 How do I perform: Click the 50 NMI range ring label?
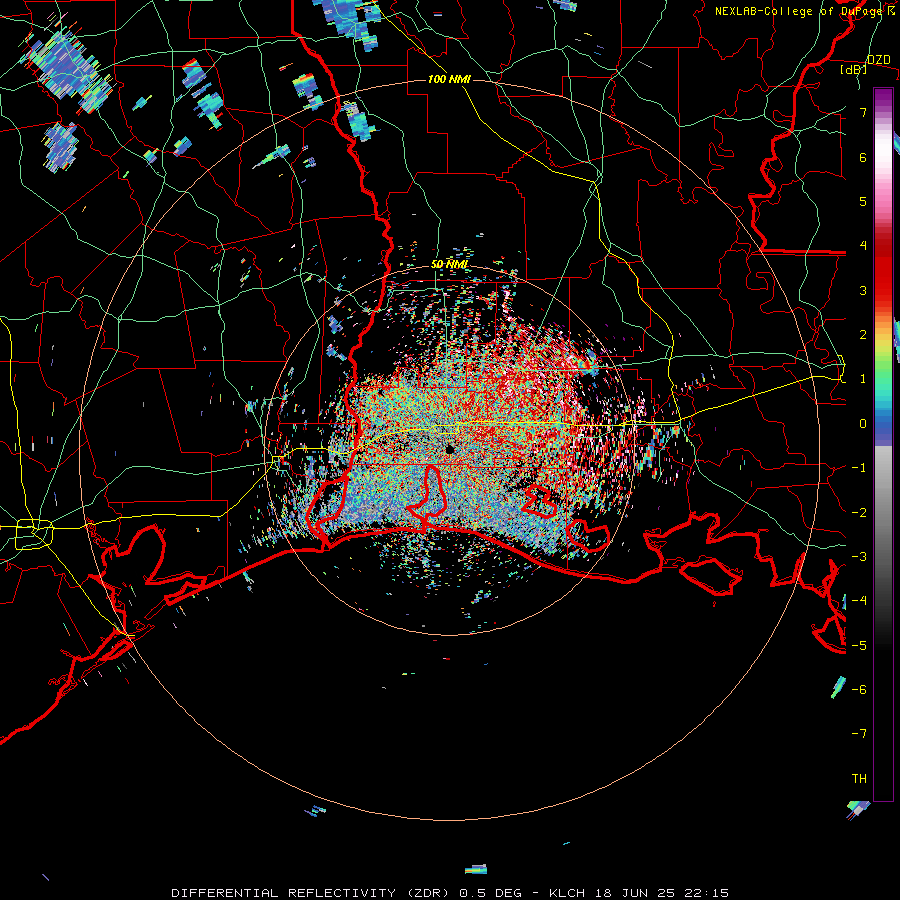(x=449, y=264)
